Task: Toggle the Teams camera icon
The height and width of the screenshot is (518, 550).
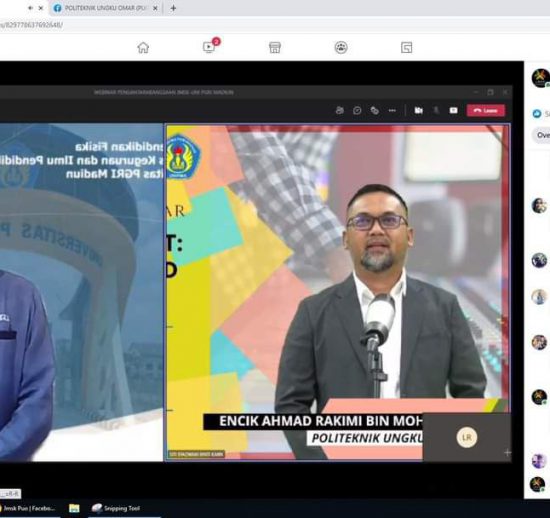Action: point(418,110)
